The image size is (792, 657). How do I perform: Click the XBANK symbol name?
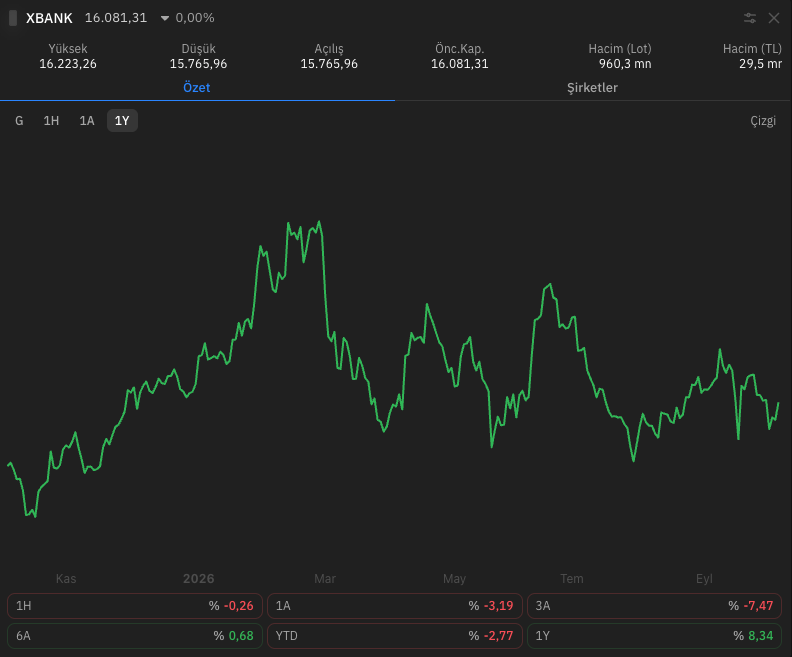click(49, 18)
